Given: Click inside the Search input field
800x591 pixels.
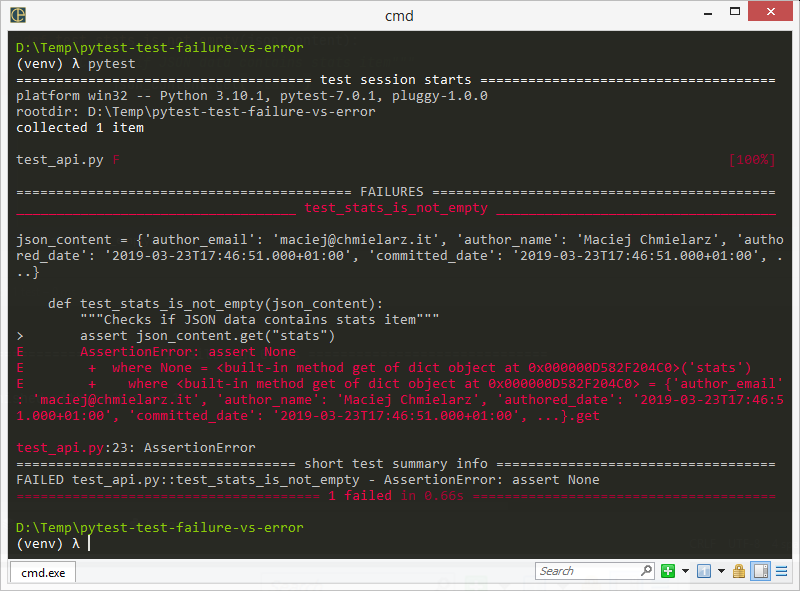Looking at the screenshot, I should [x=585, y=571].
